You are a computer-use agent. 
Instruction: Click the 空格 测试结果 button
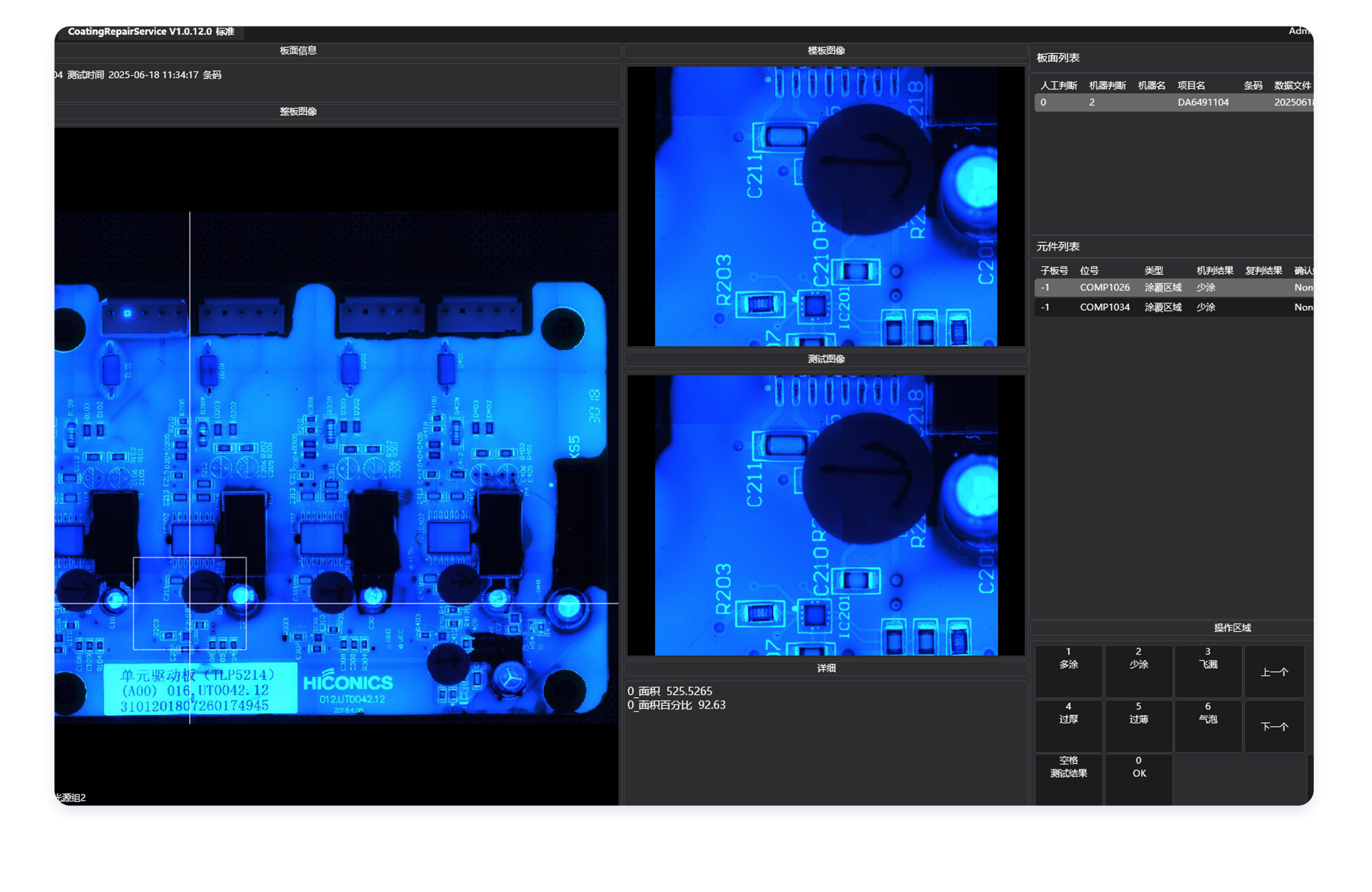click(x=1068, y=778)
